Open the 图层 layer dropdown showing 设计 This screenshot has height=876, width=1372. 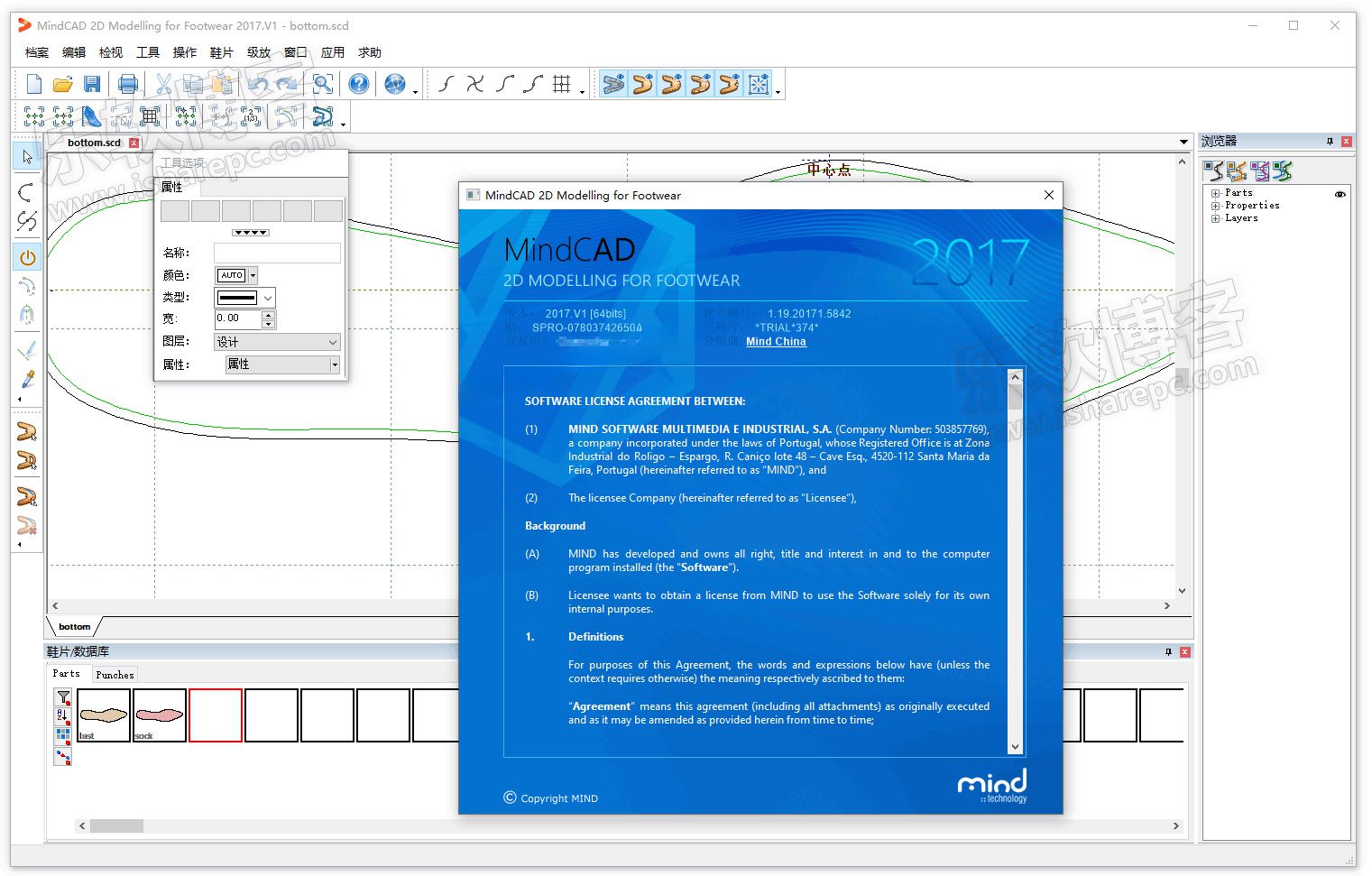277,343
